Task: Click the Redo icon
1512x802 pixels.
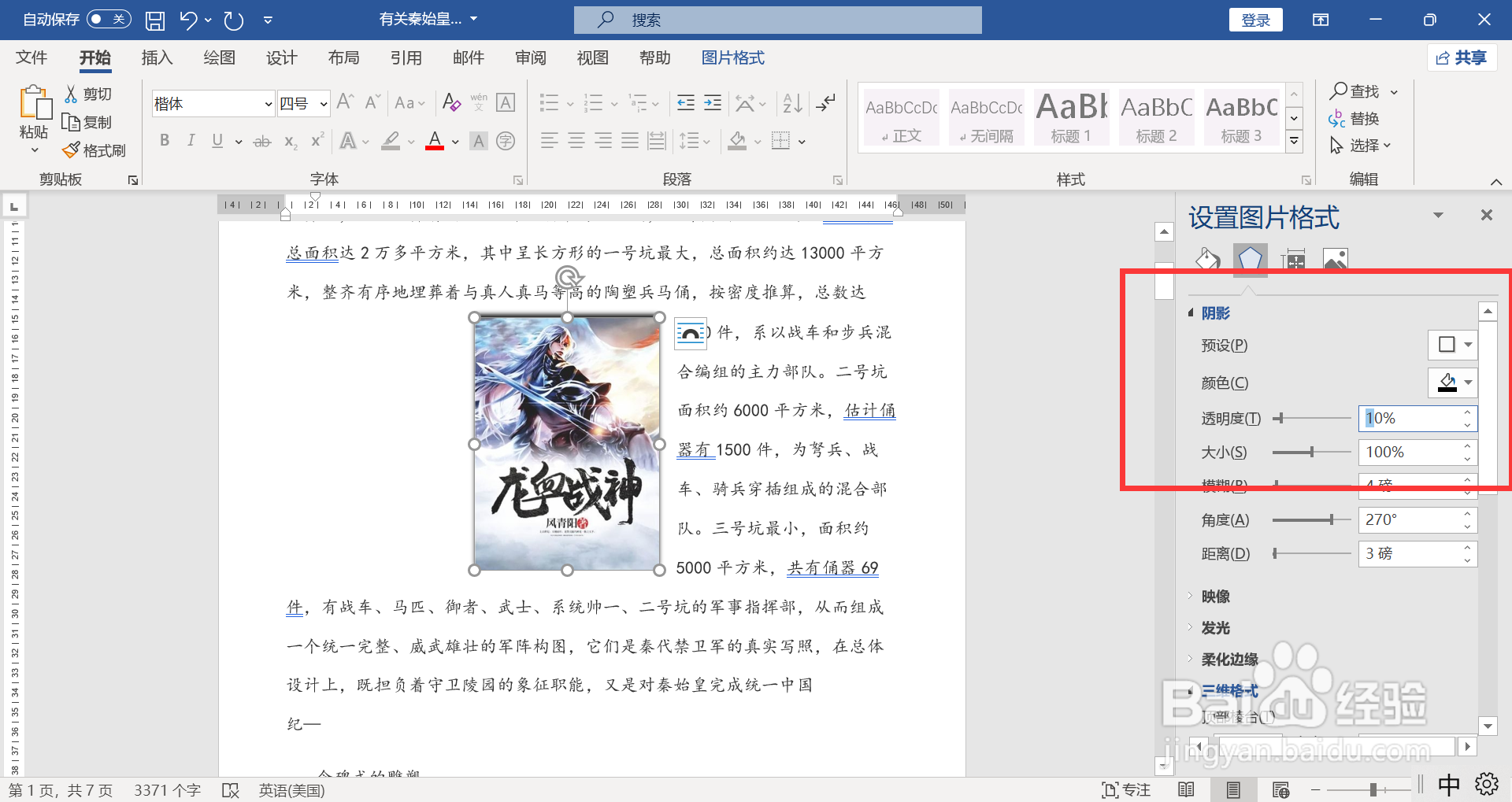Action: tap(233, 20)
